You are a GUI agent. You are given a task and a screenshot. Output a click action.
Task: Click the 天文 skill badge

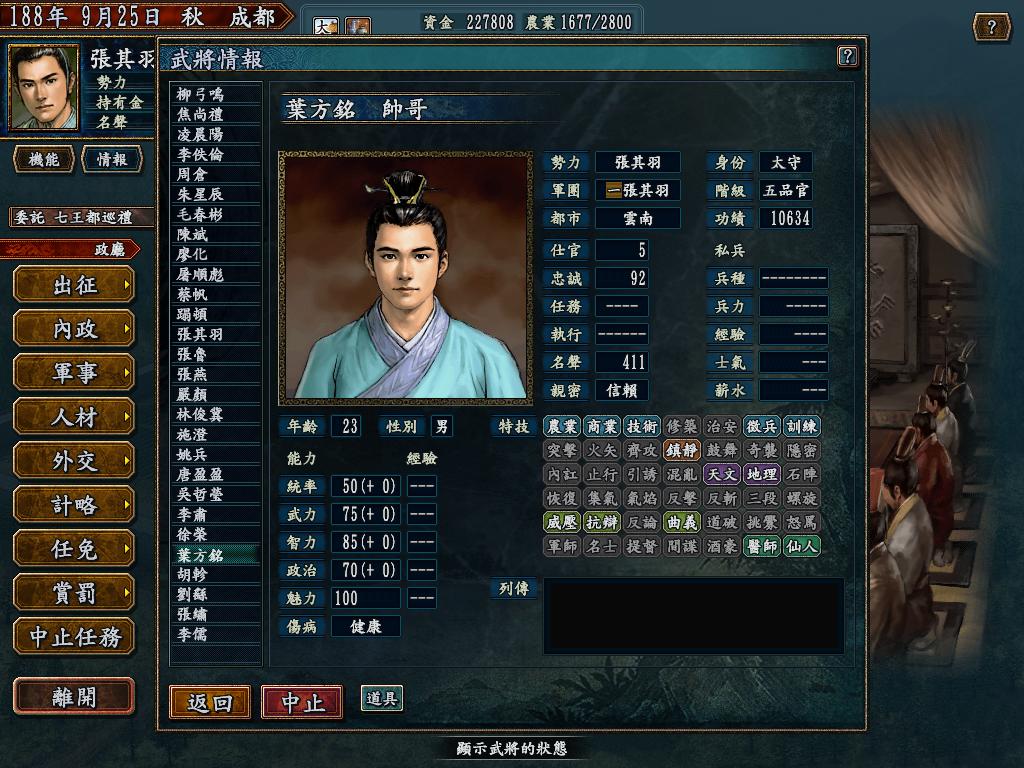click(722, 474)
